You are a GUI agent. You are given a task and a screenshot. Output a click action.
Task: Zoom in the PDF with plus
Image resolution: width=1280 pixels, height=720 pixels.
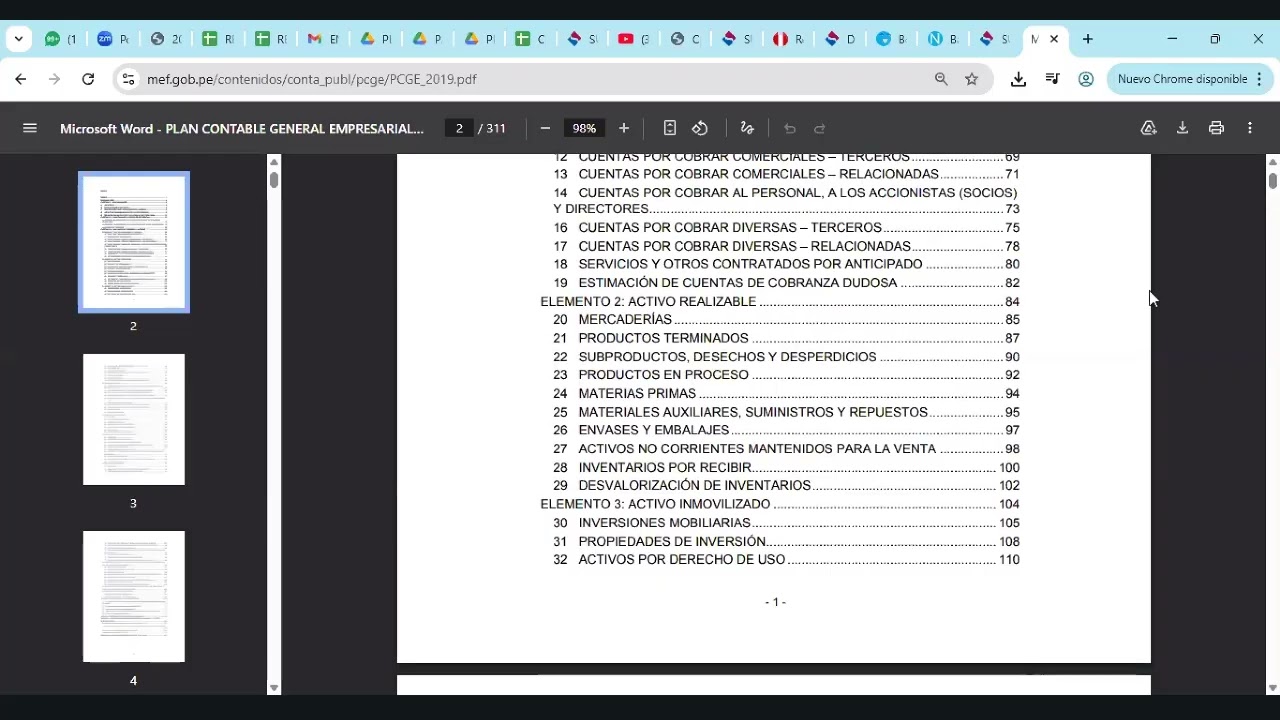pyautogui.click(x=624, y=128)
